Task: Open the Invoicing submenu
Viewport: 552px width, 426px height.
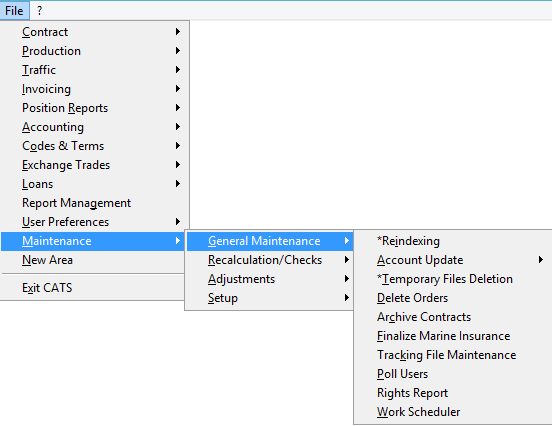Action: coord(94,89)
